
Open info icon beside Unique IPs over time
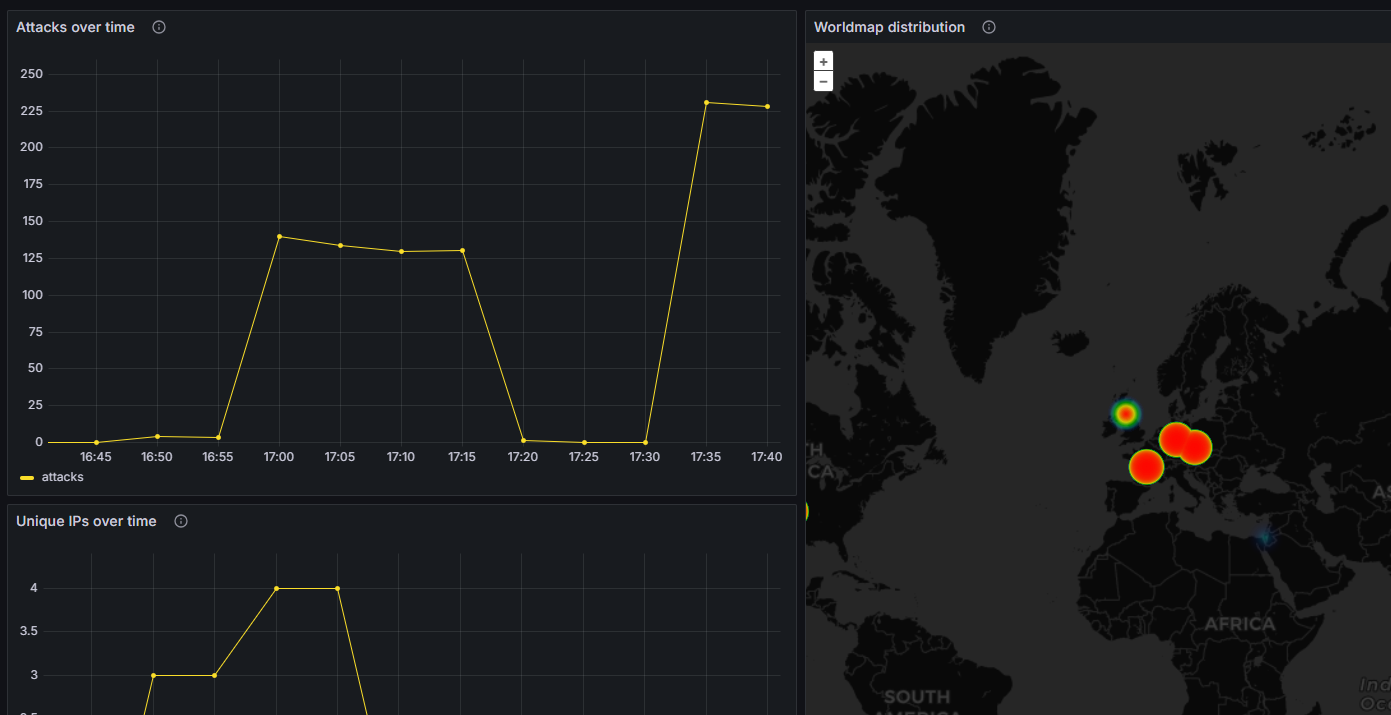pos(181,521)
